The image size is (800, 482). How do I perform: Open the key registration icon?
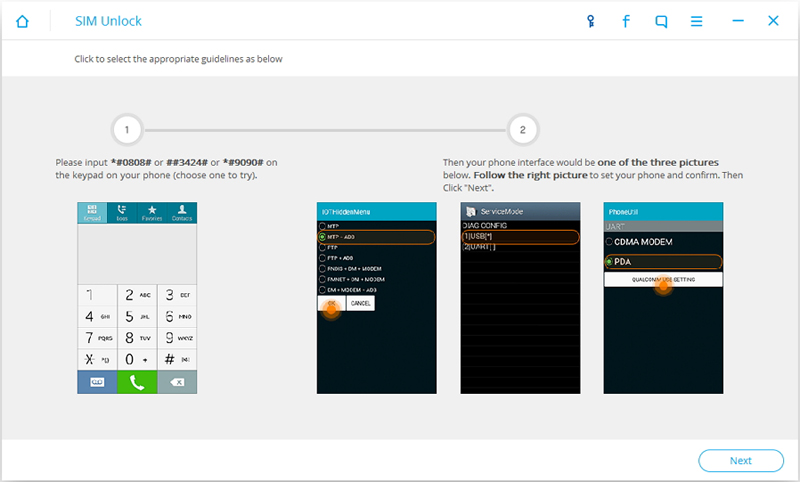[590, 21]
